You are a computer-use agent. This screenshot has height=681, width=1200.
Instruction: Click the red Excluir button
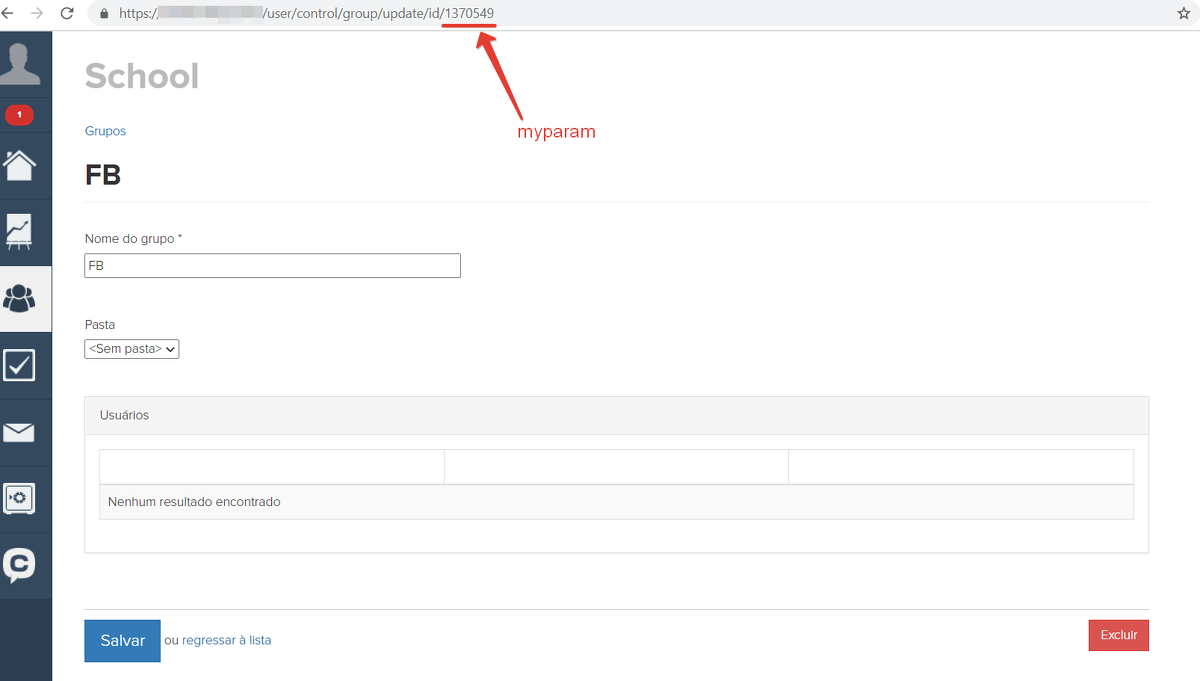pos(1118,635)
